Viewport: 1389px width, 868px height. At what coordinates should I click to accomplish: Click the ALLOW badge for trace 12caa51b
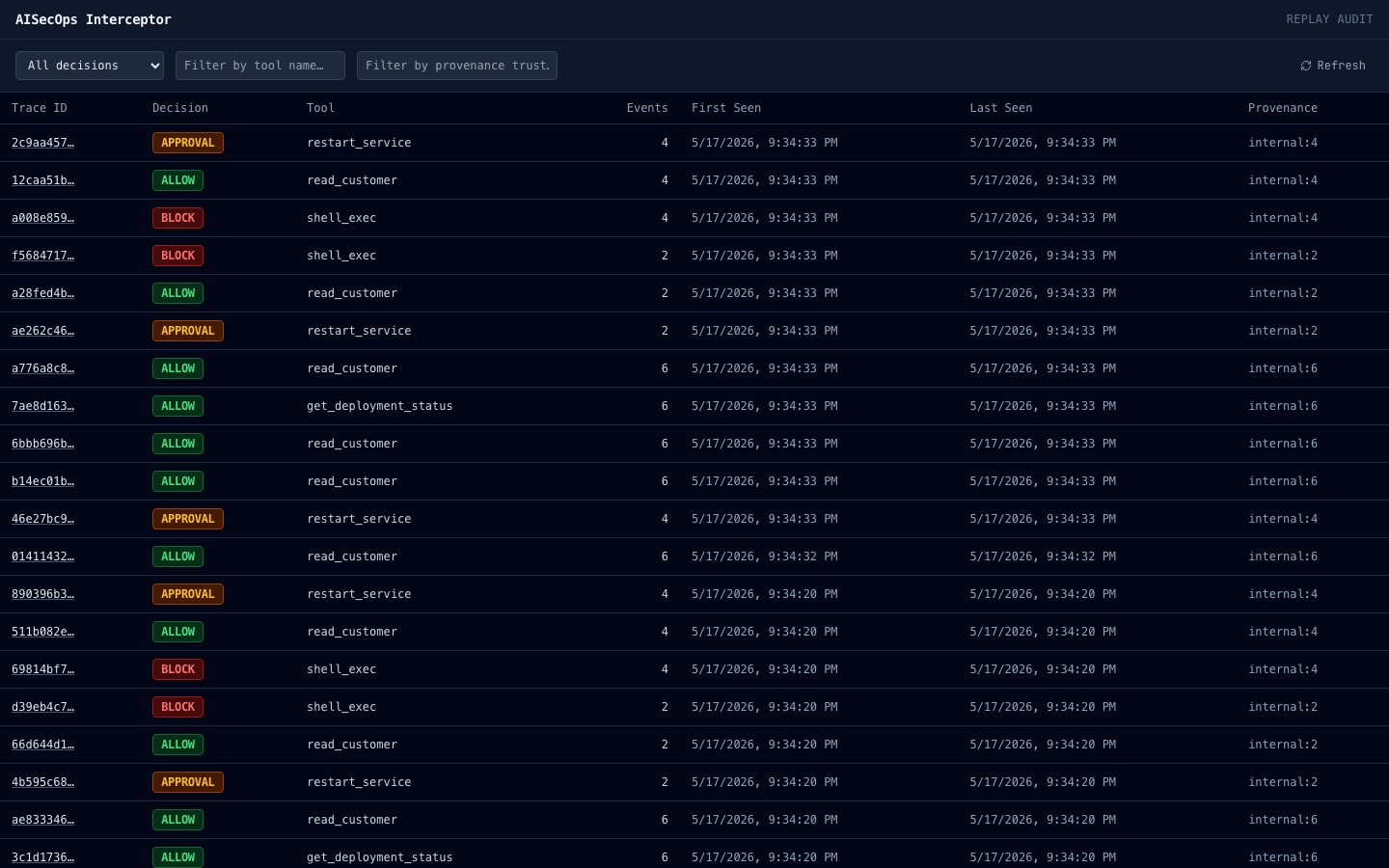pyautogui.click(x=177, y=180)
